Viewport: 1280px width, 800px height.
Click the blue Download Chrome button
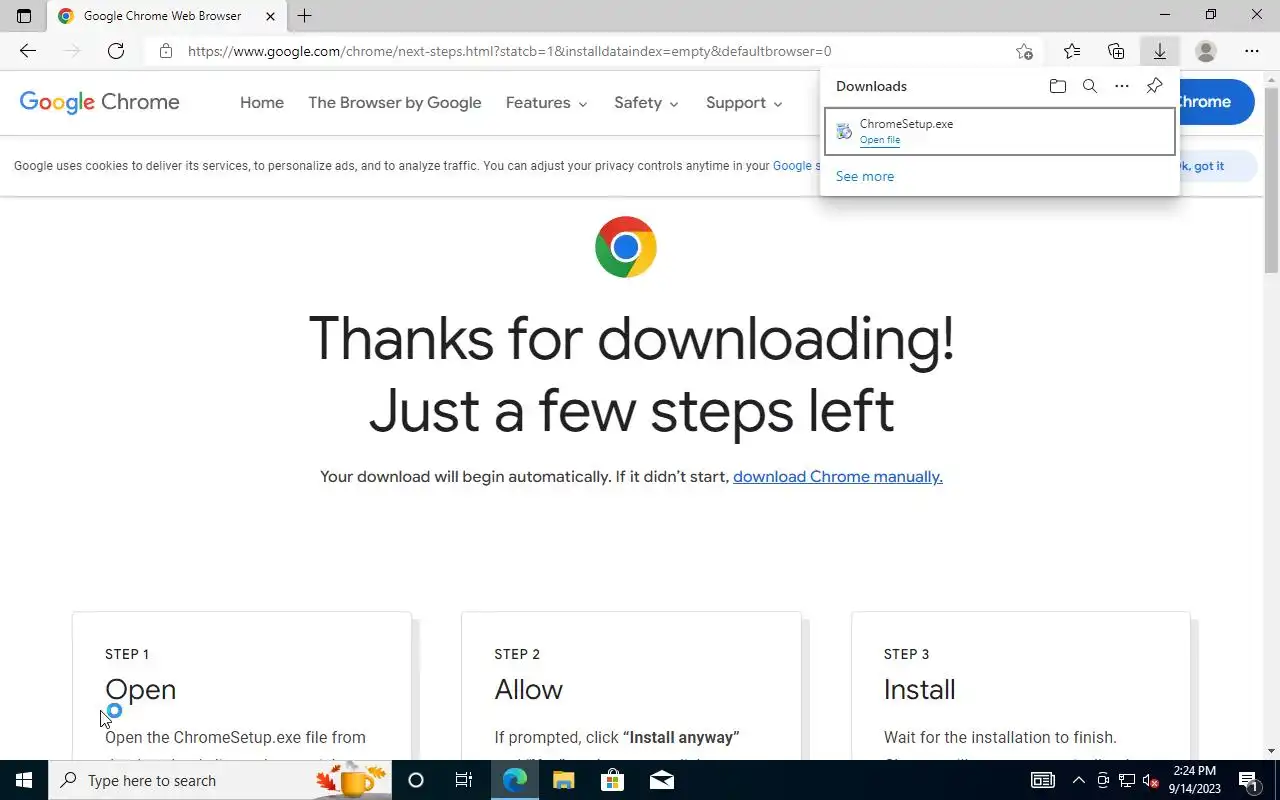point(1217,102)
